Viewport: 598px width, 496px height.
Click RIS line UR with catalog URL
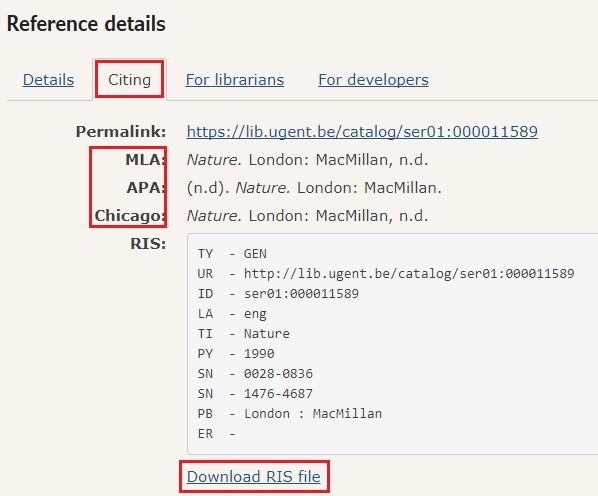tap(386, 273)
